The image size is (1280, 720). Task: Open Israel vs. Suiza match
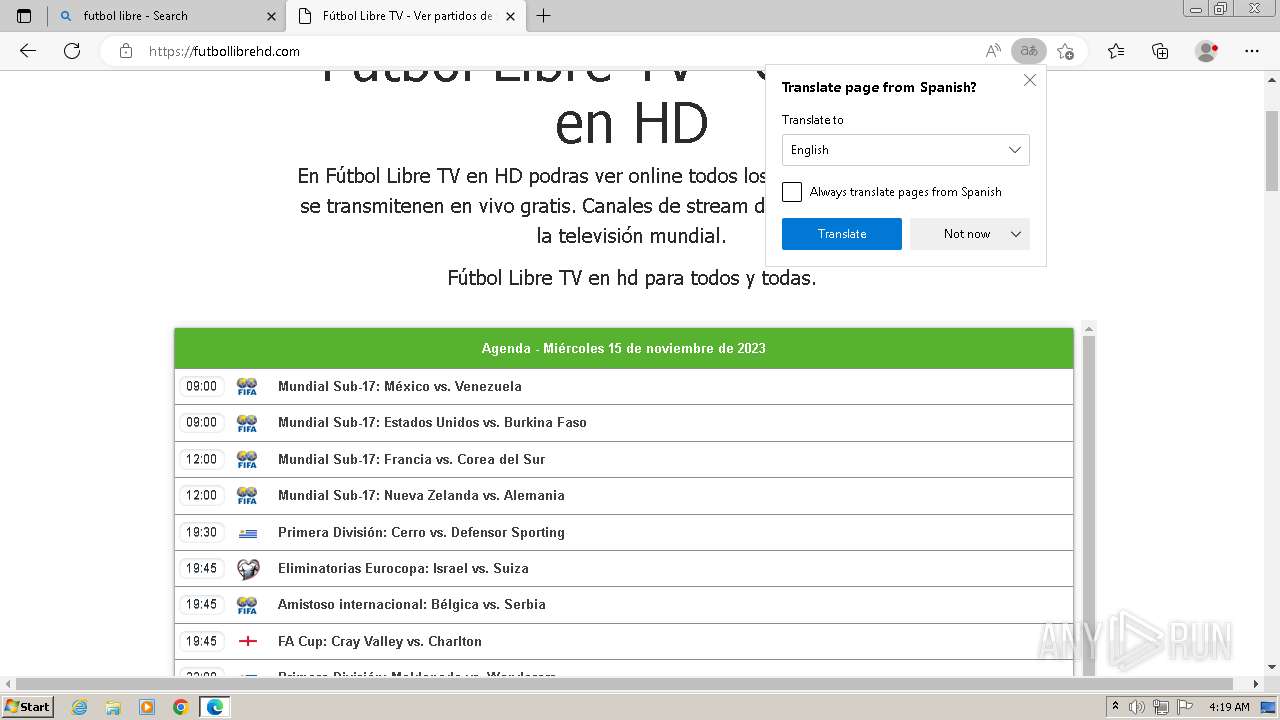point(624,568)
